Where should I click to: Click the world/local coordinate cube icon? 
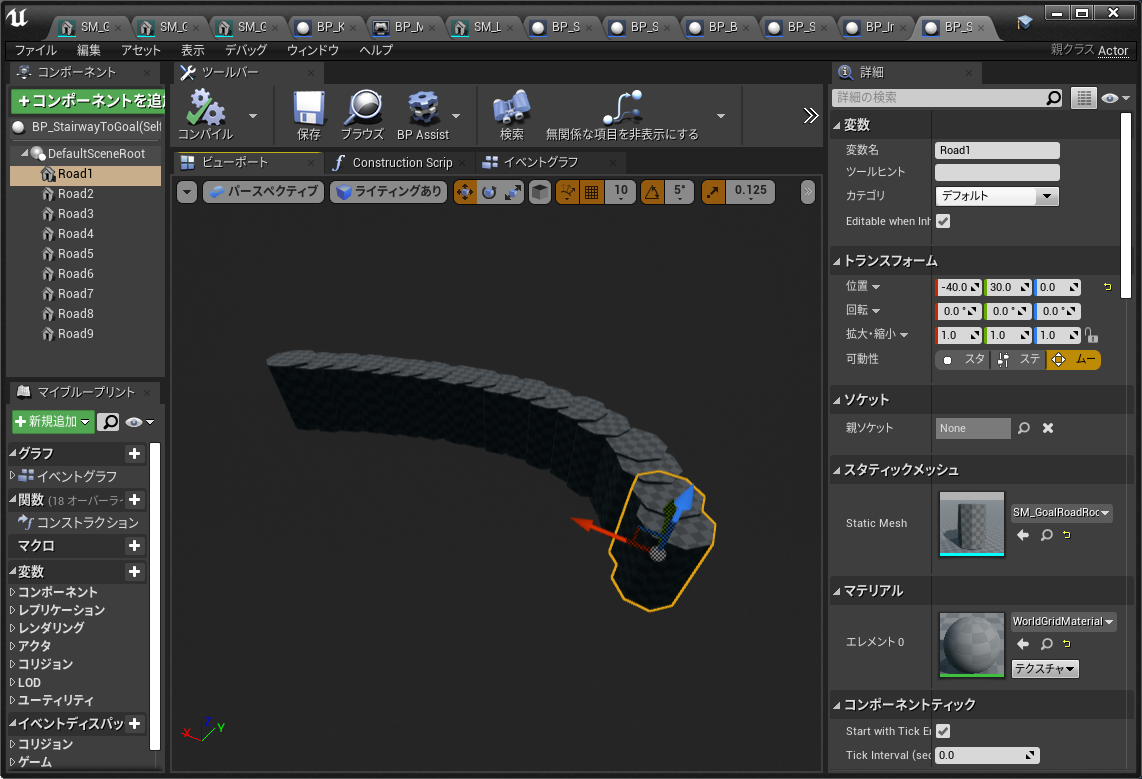click(x=540, y=191)
